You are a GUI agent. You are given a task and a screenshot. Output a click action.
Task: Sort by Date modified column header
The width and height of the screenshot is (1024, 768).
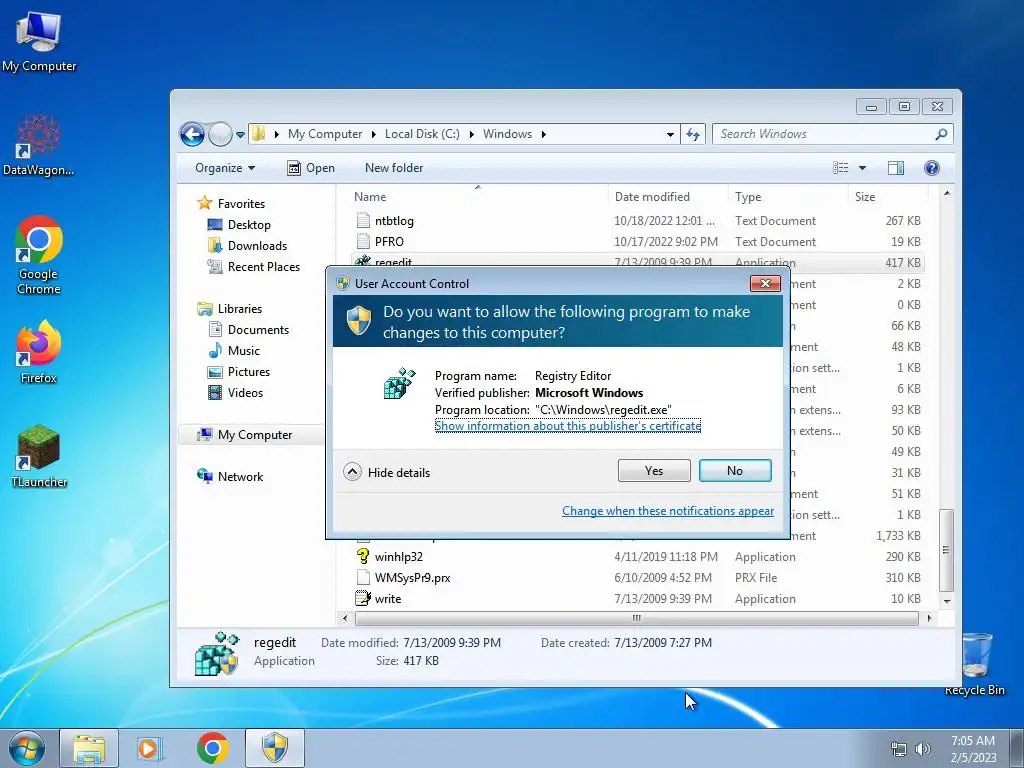click(x=652, y=197)
